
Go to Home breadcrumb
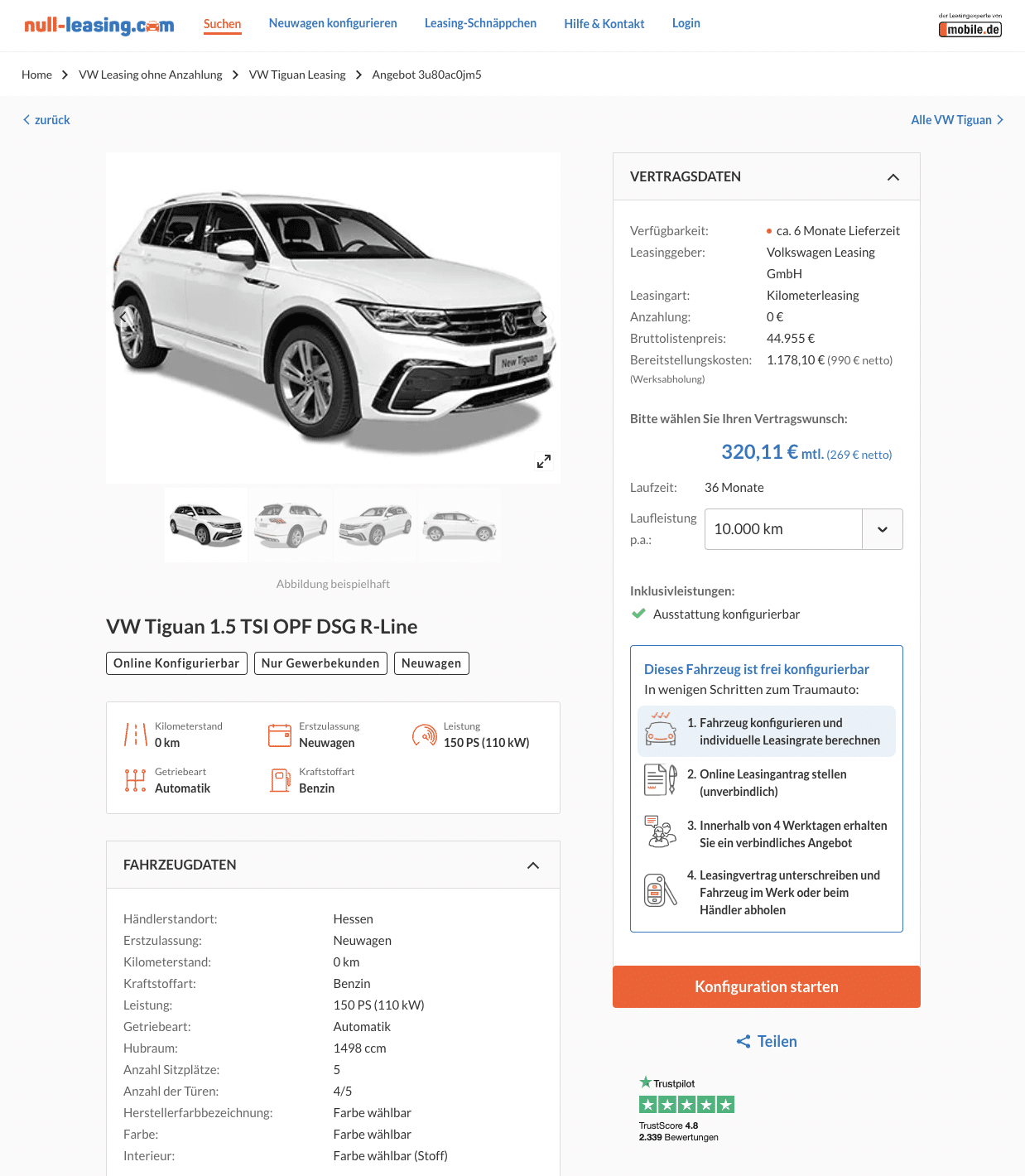click(36, 75)
